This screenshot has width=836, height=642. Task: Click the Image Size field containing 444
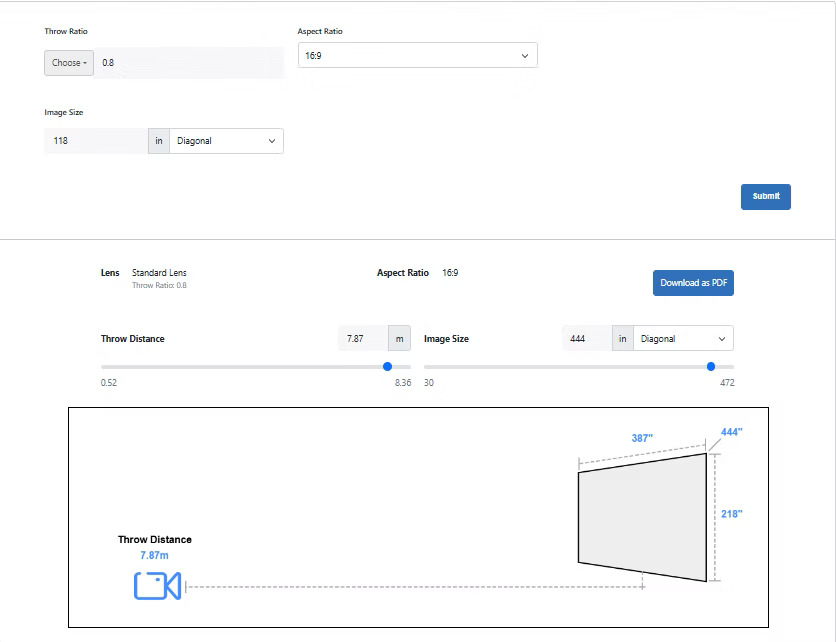(586, 339)
